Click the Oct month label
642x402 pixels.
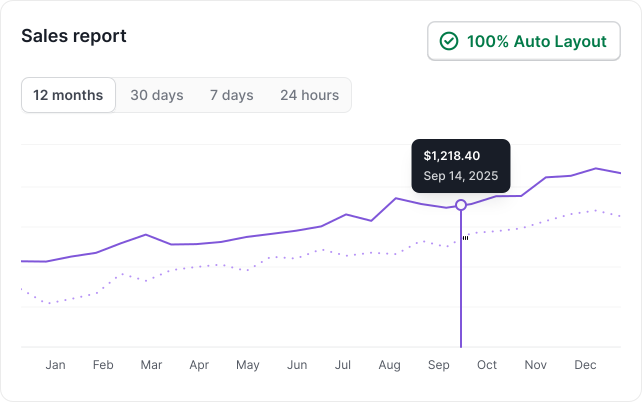[x=487, y=365]
